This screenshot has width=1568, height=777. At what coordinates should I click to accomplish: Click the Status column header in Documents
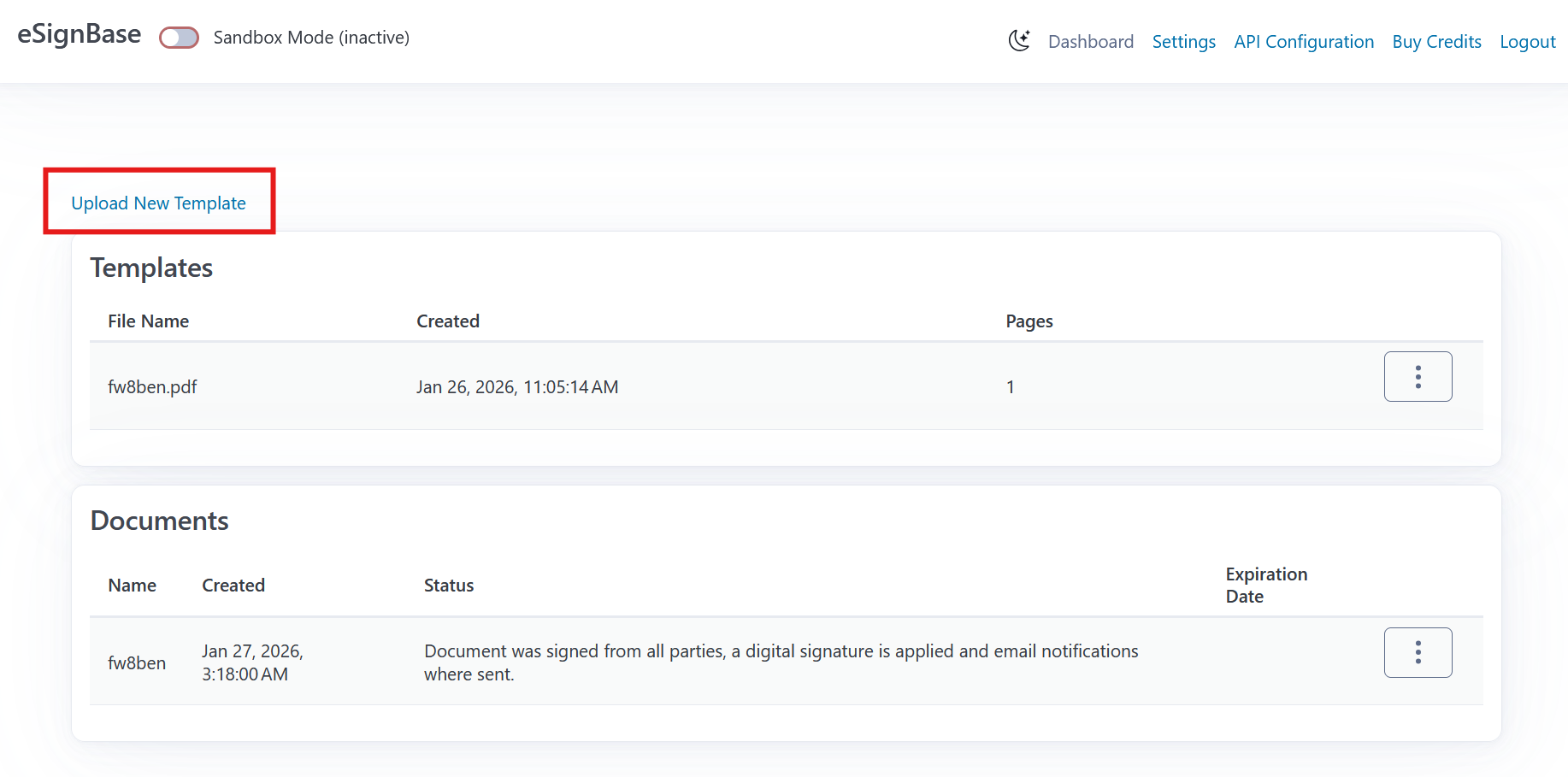pyautogui.click(x=449, y=585)
